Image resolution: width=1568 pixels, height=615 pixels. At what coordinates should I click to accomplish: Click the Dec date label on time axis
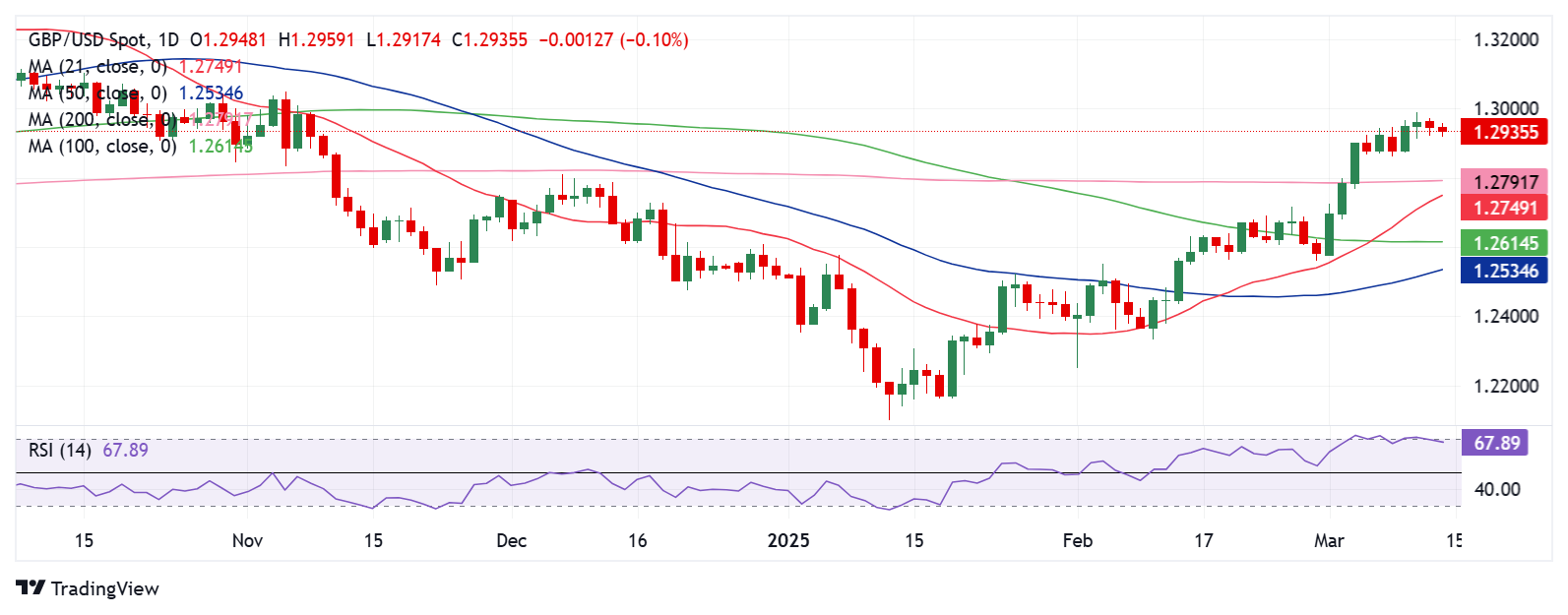512,540
